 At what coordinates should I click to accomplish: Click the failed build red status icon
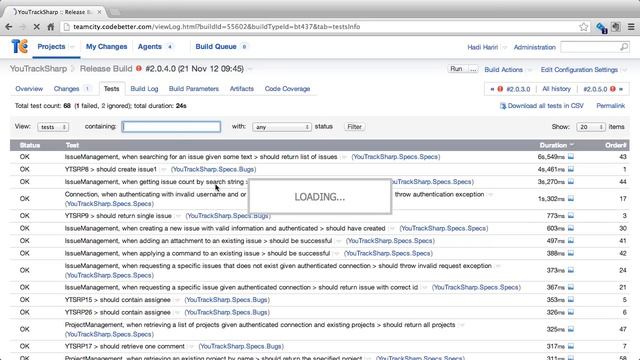[139, 69]
